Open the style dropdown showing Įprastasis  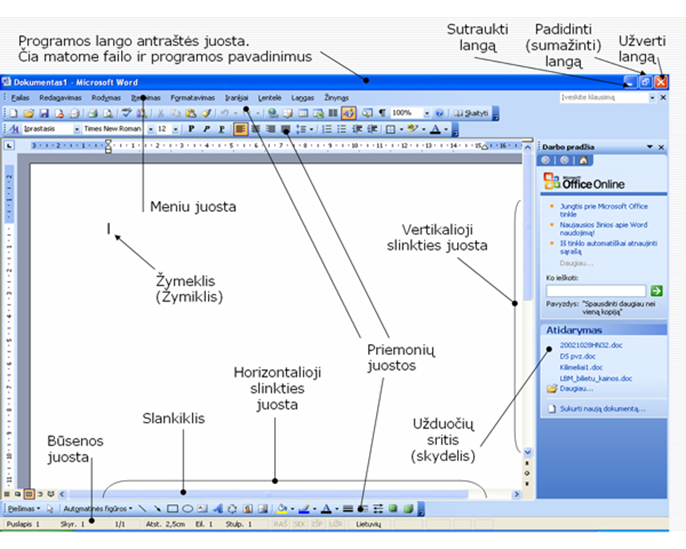(x=77, y=129)
